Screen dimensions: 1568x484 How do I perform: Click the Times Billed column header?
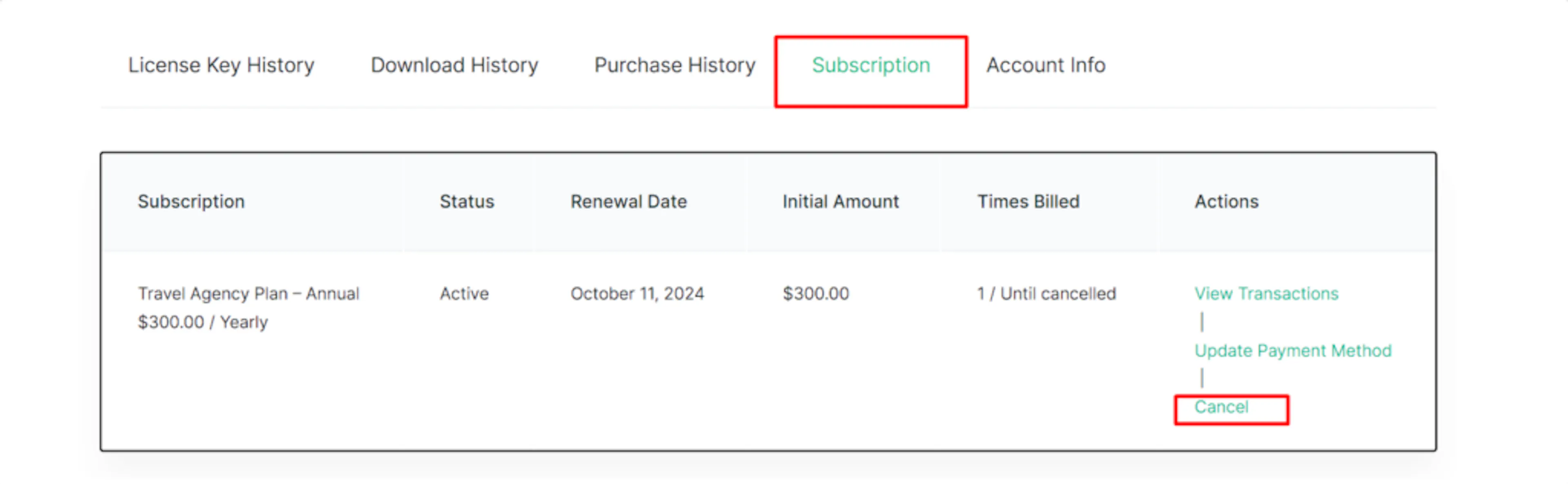[1028, 201]
